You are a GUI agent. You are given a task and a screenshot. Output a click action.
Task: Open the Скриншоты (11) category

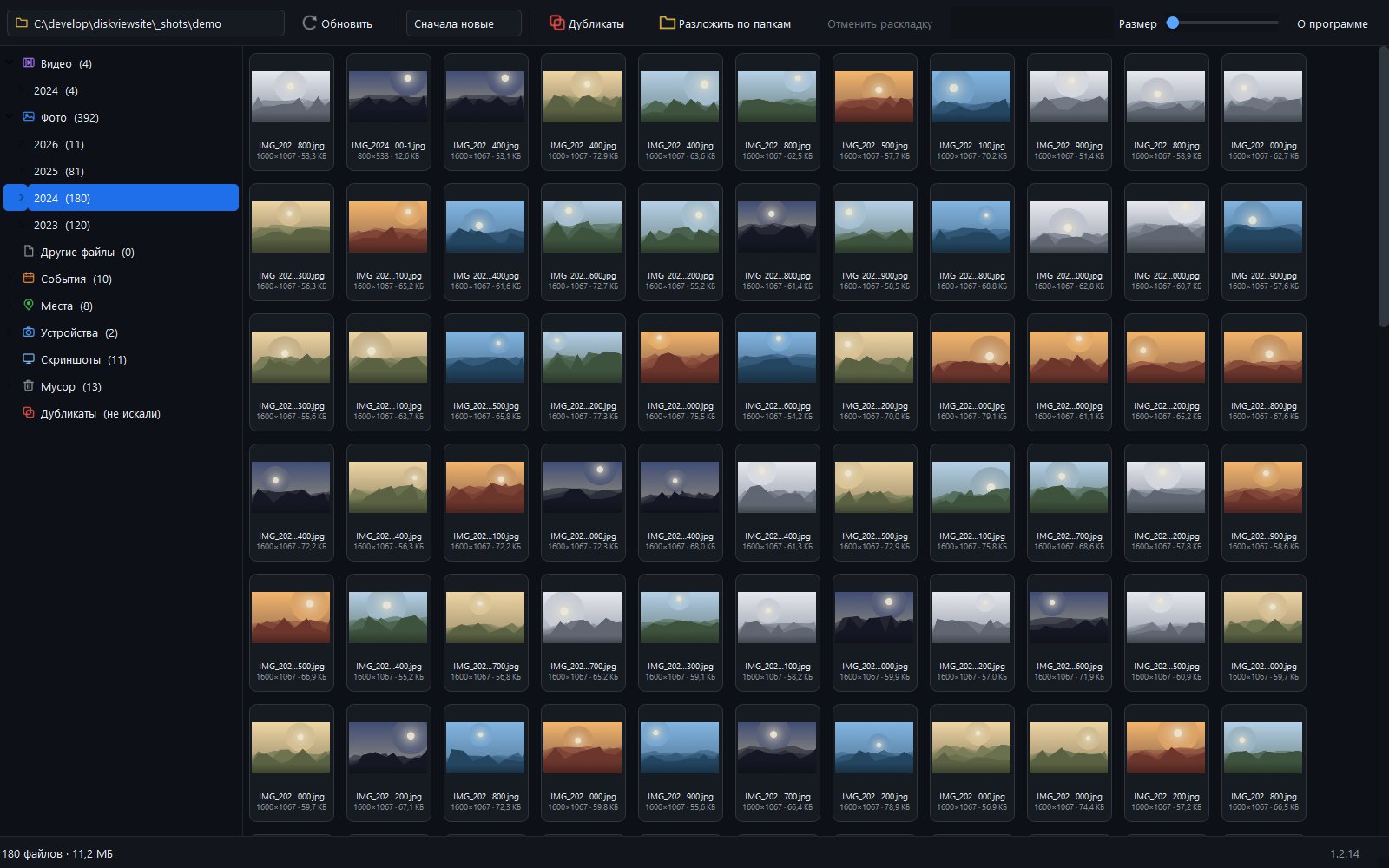click(83, 359)
